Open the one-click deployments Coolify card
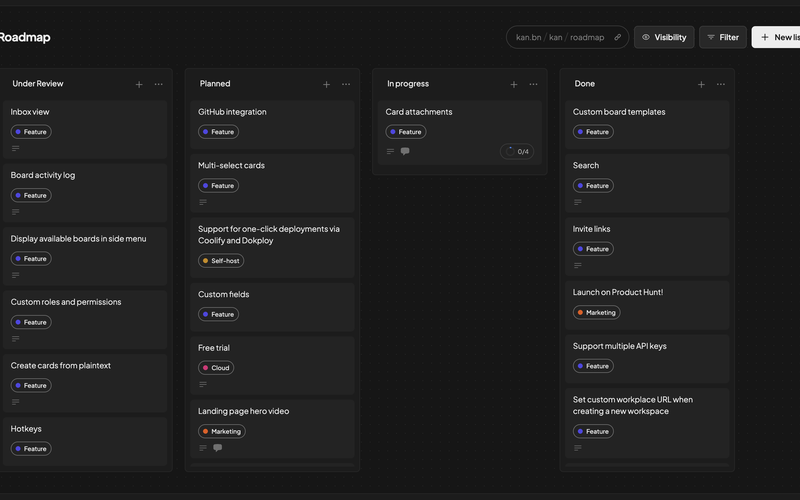This screenshot has height=500, width=800. [272, 247]
